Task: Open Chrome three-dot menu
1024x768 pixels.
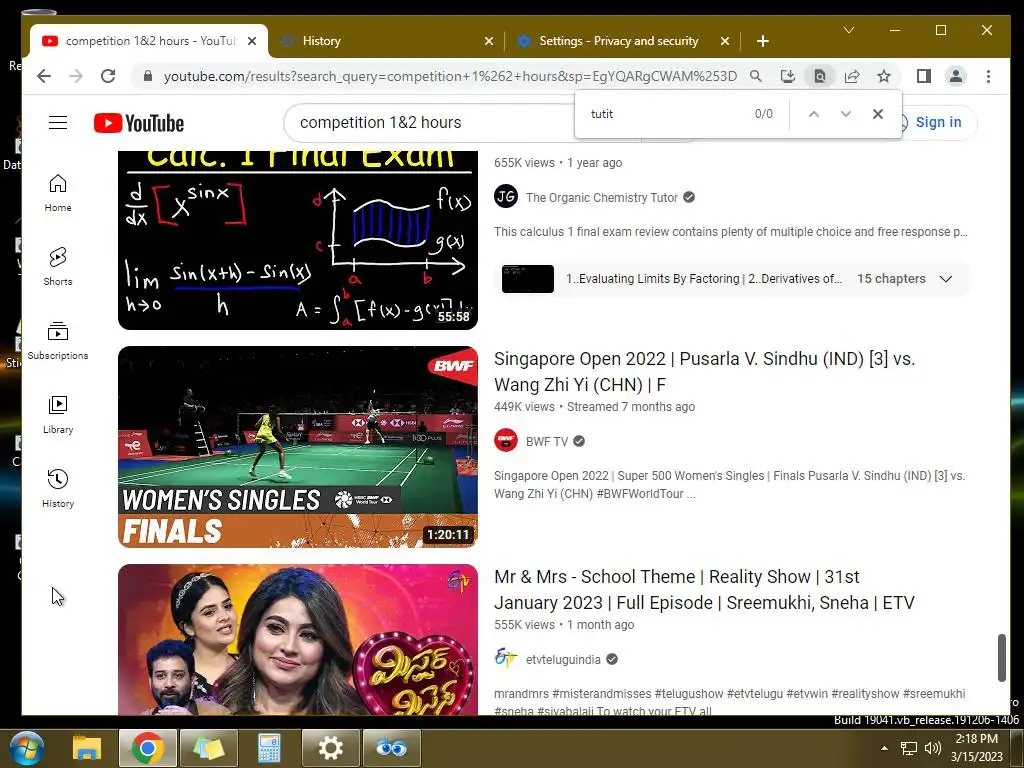Action: [988, 76]
